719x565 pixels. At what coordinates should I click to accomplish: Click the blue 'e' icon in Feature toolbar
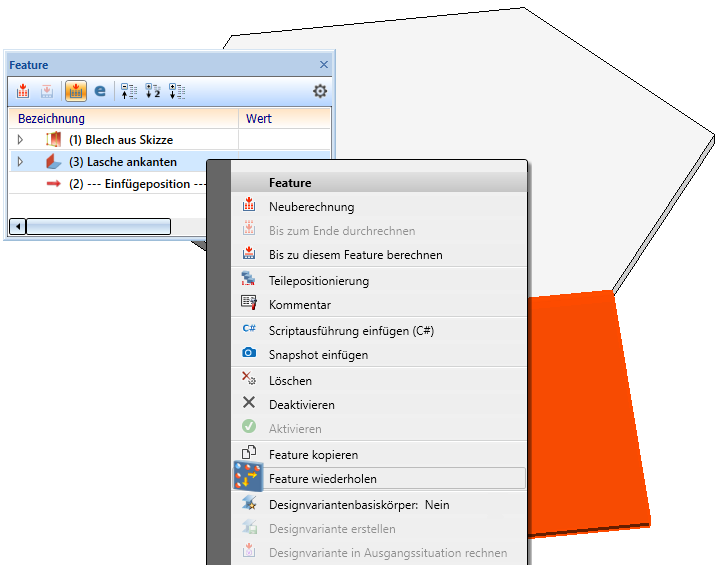tap(100, 91)
